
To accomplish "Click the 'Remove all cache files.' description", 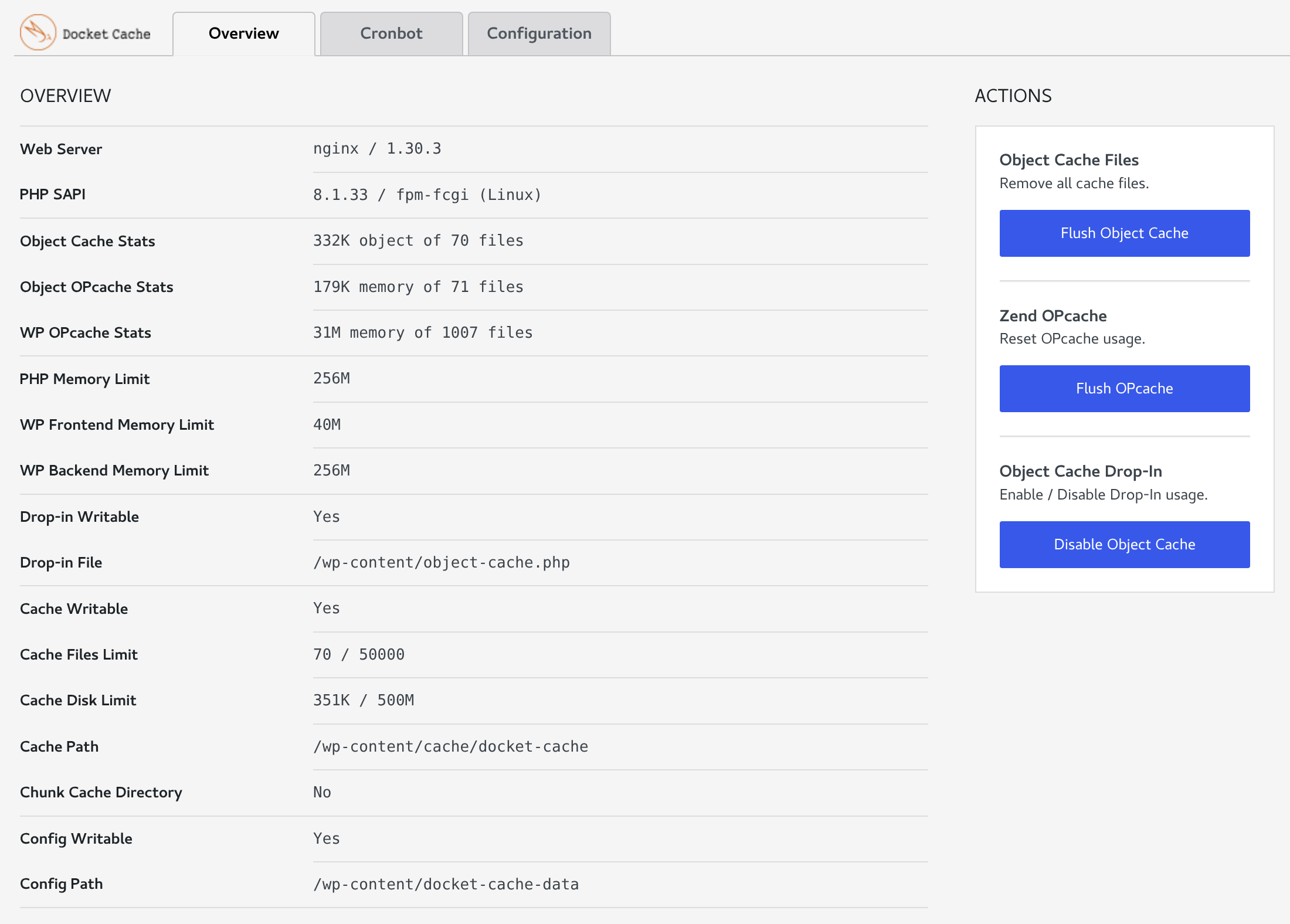I will coord(1074,184).
